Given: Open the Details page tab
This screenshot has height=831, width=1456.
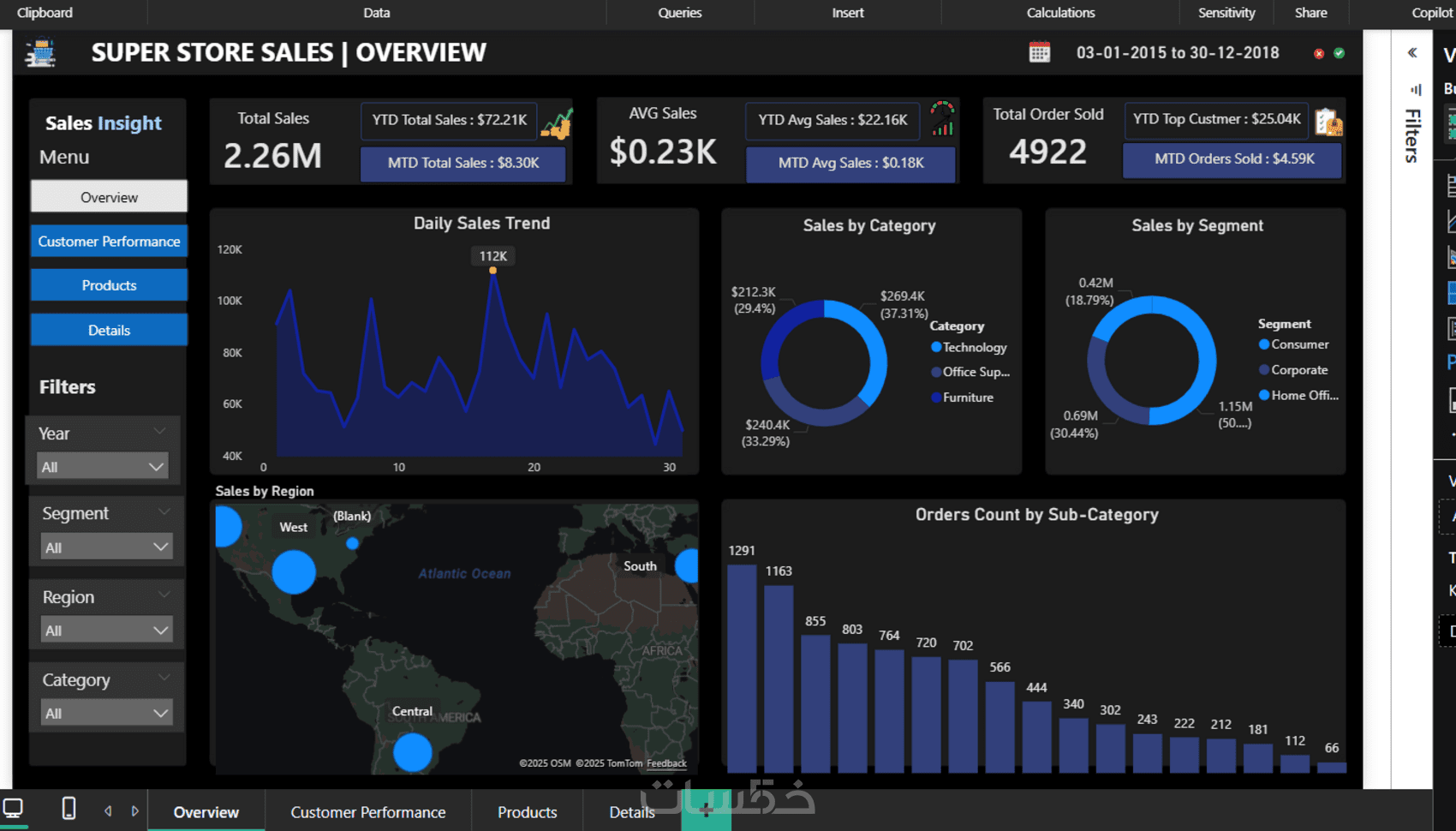Looking at the screenshot, I should pyautogui.click(x=632, y=811).
